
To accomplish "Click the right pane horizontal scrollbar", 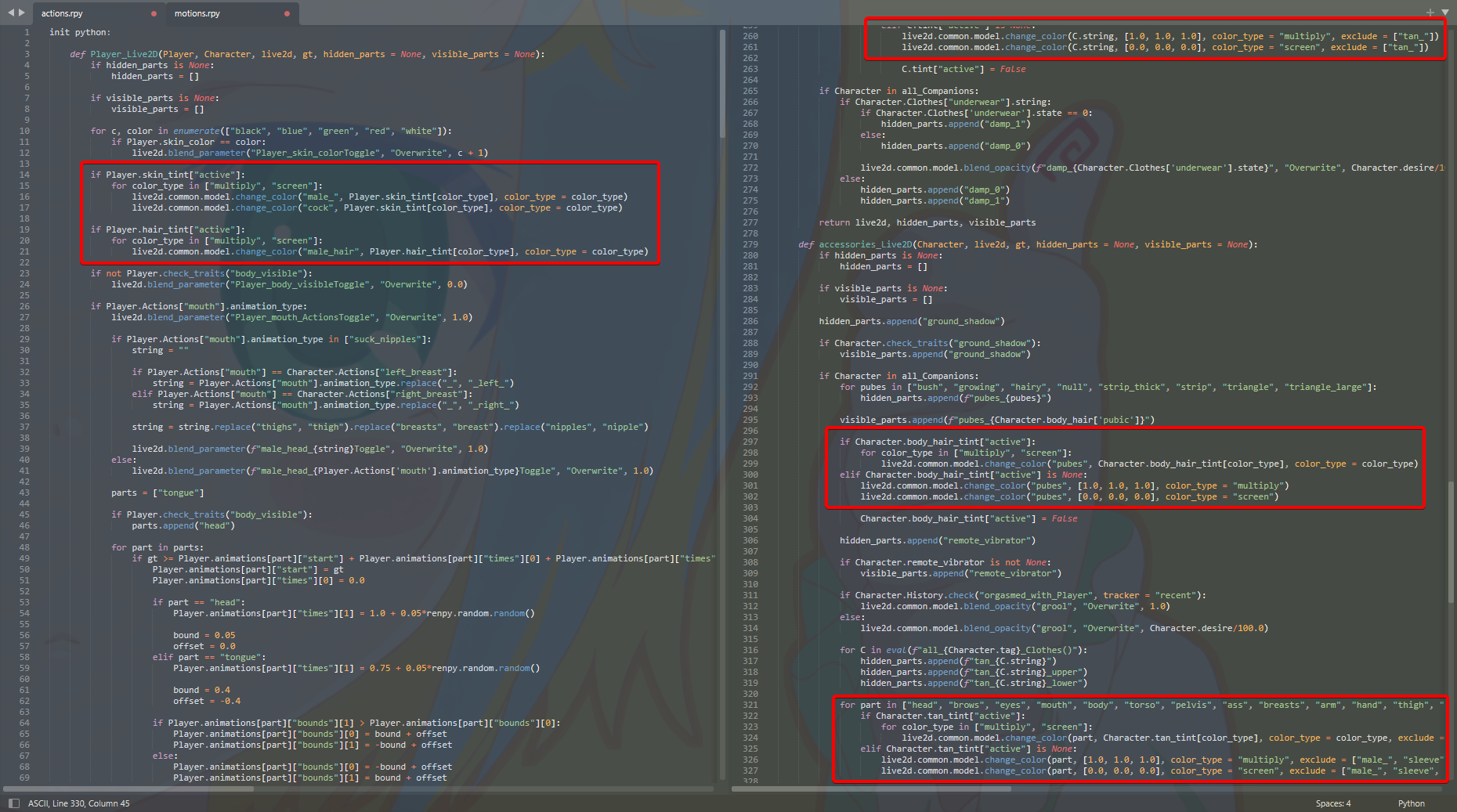I will click(869, 789).
